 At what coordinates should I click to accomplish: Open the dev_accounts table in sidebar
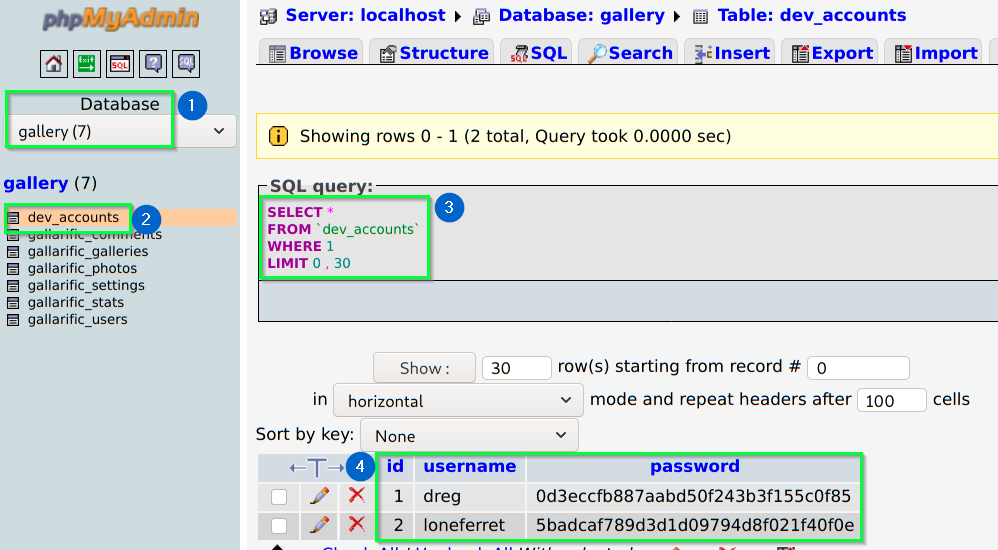[73, 218]
